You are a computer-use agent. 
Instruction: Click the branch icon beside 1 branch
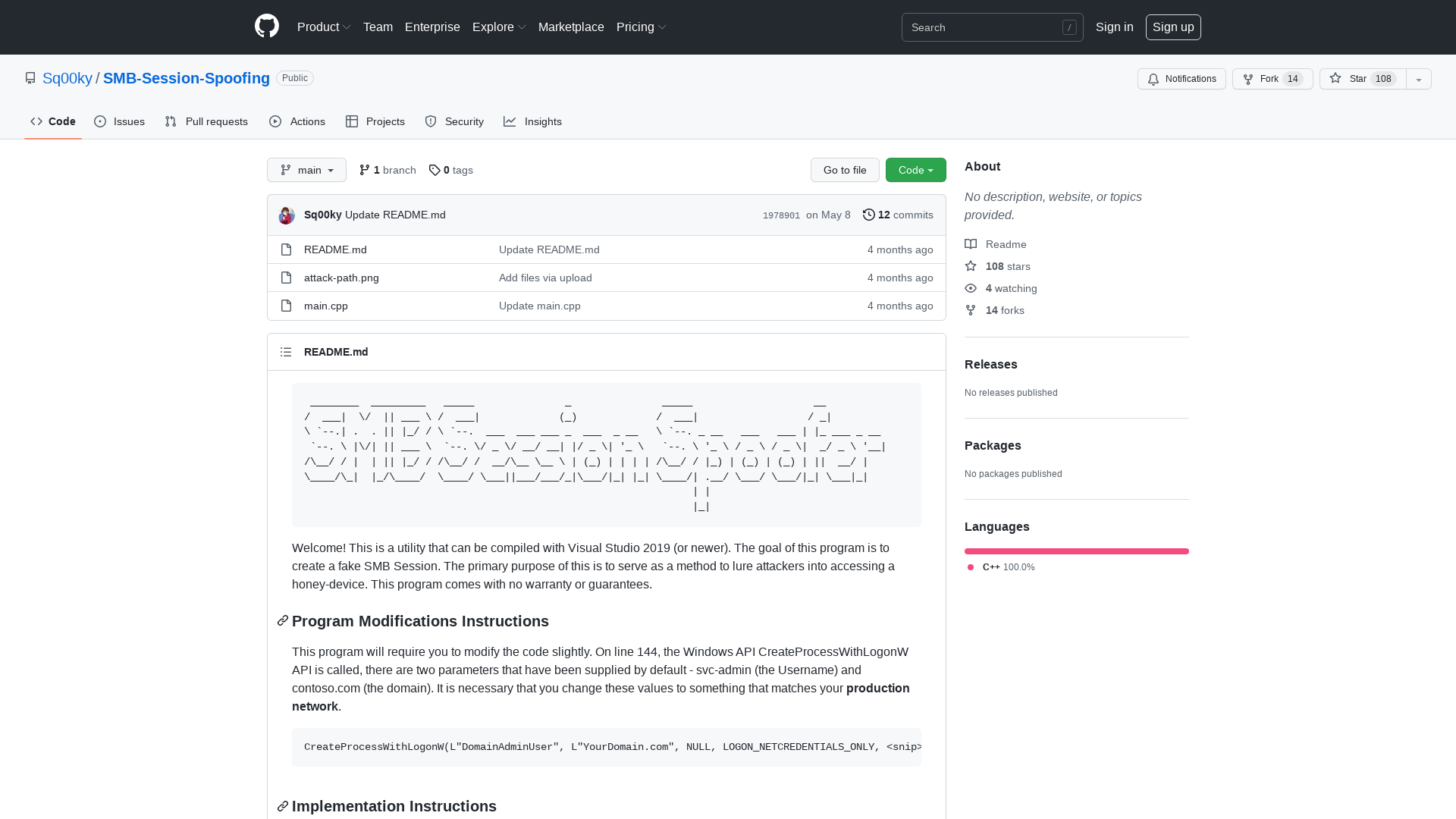coord(365,170)
